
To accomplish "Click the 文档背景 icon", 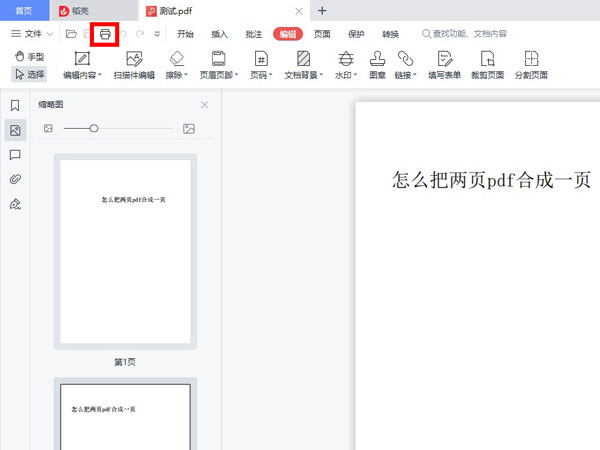I will (303, 59).
